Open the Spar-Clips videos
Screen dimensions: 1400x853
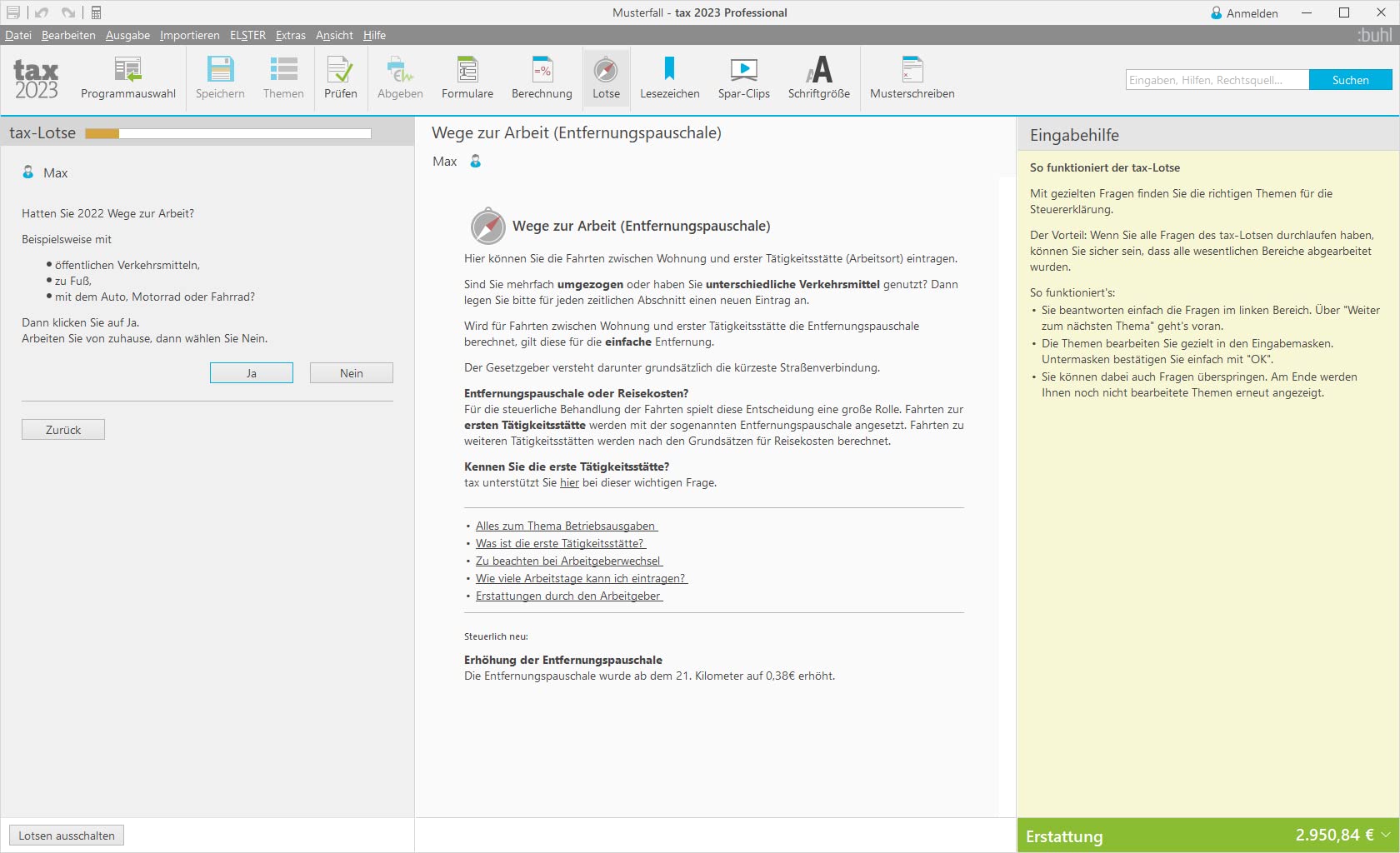(744, 78)
